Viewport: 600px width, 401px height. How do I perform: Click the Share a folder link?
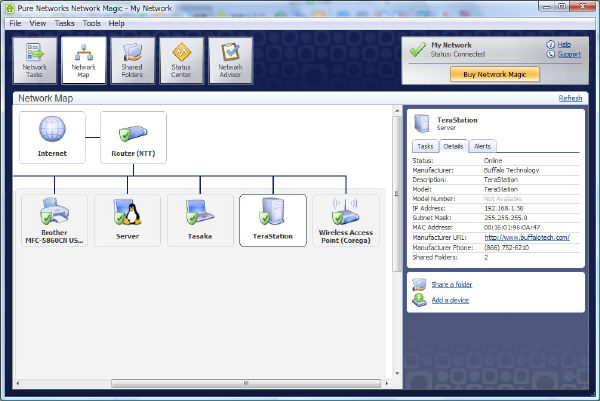tap(452, 284)
